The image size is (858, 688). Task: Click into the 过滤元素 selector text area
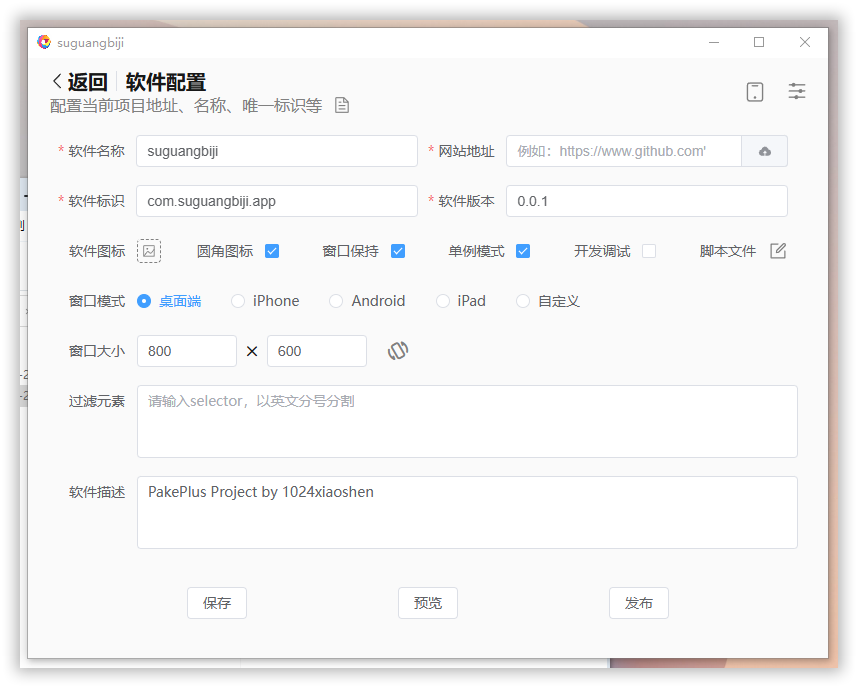click(x=467, y=421)
